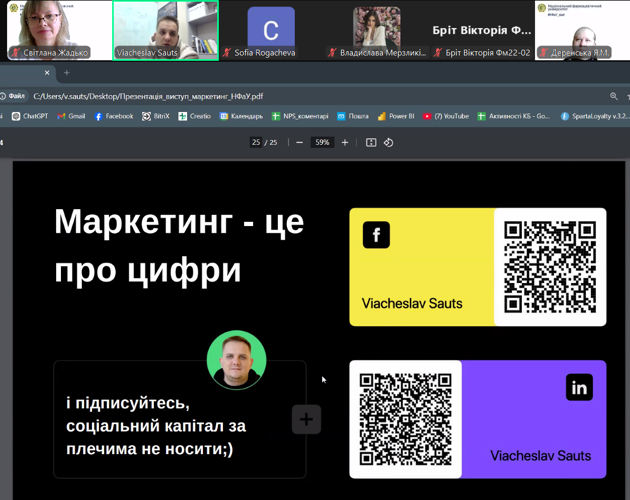The image size is (630, 500).
Task: Select Viacheslav Sauts video tile
Action: [x=166, y=31]
